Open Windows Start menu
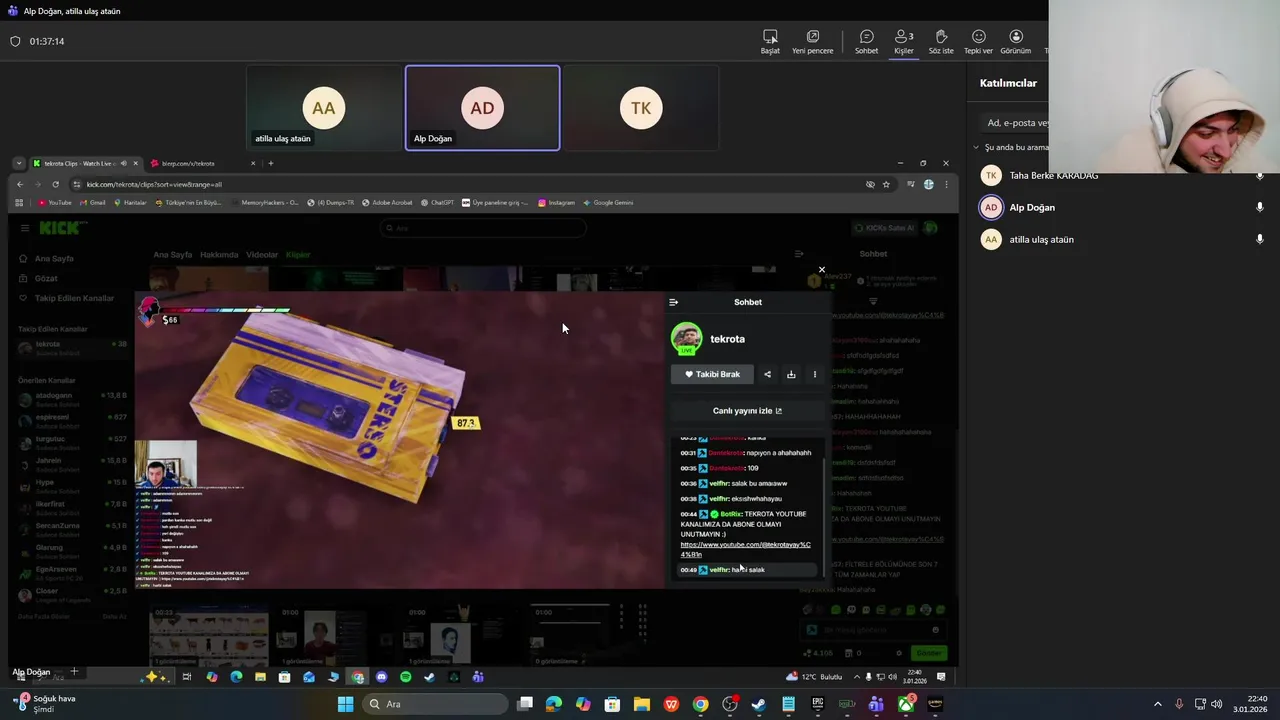Viewport: 1280px width, 720px height. tap(345, 704)
